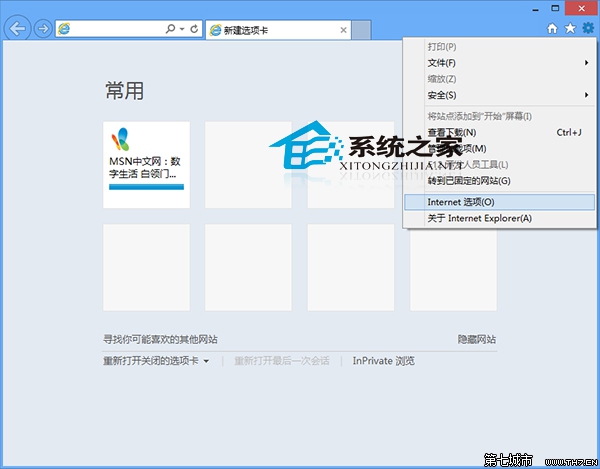Open a new blank tab button
600x469 pixels.
[361, 30]
